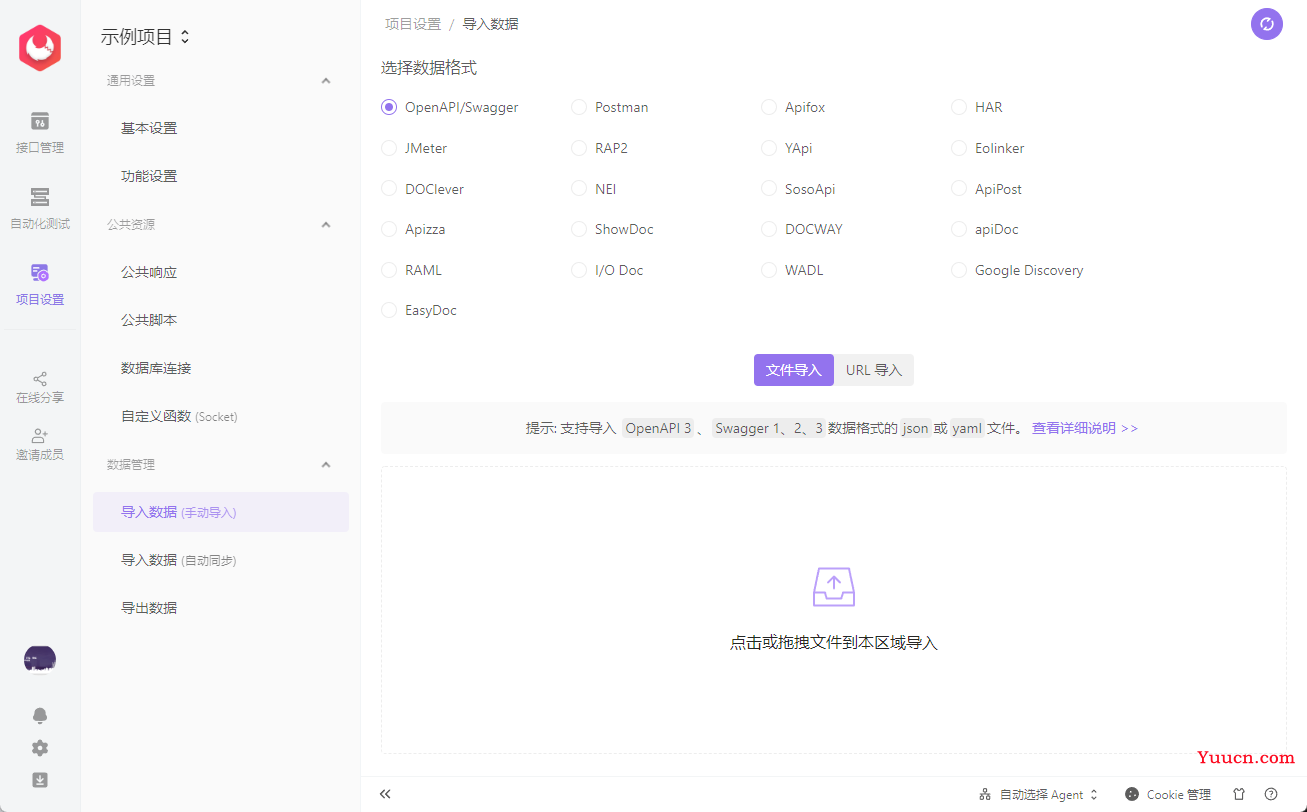Select OpenAPI/Swagger format radio
1307x812 pixels.
point(389,107)
